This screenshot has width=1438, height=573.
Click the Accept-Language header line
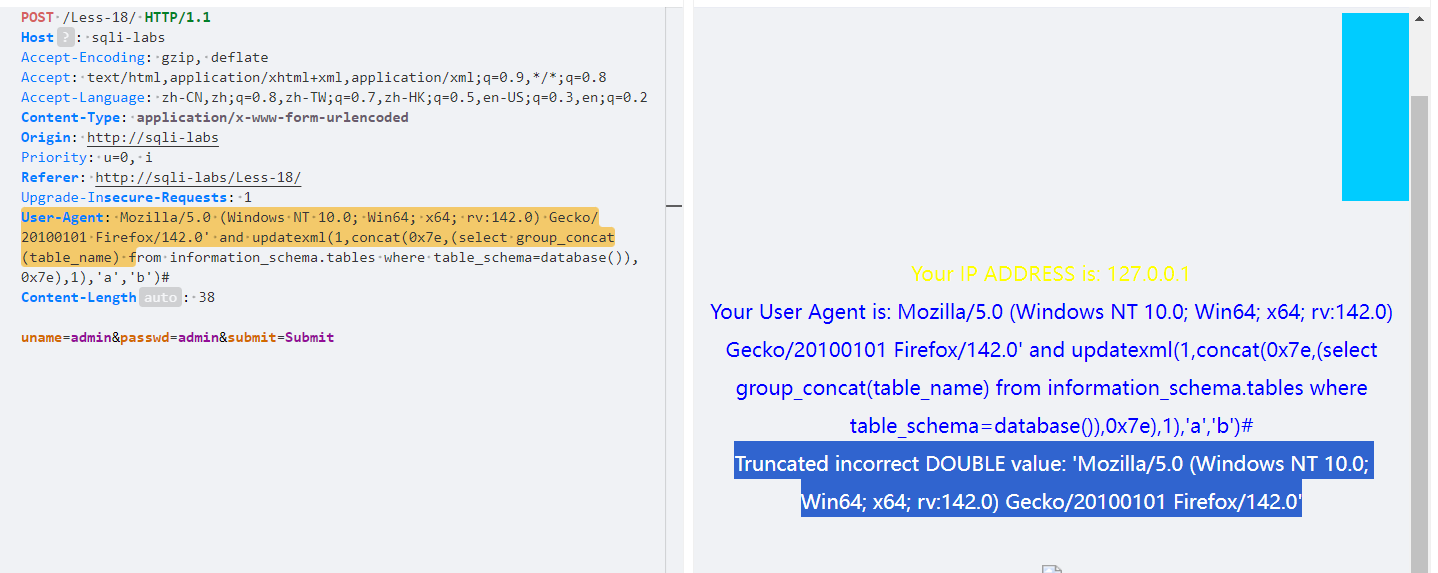[x=334, y=97]
